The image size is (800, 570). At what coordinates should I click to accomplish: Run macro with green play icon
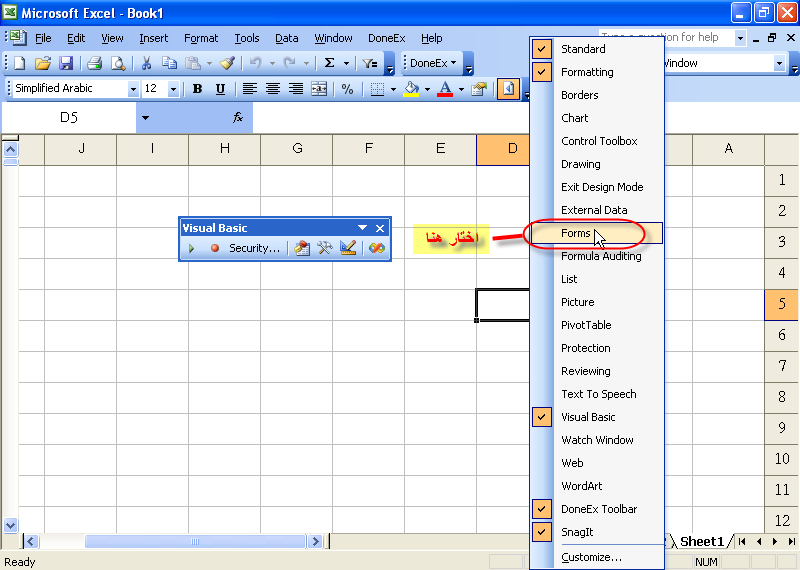(x=191, y=249)
